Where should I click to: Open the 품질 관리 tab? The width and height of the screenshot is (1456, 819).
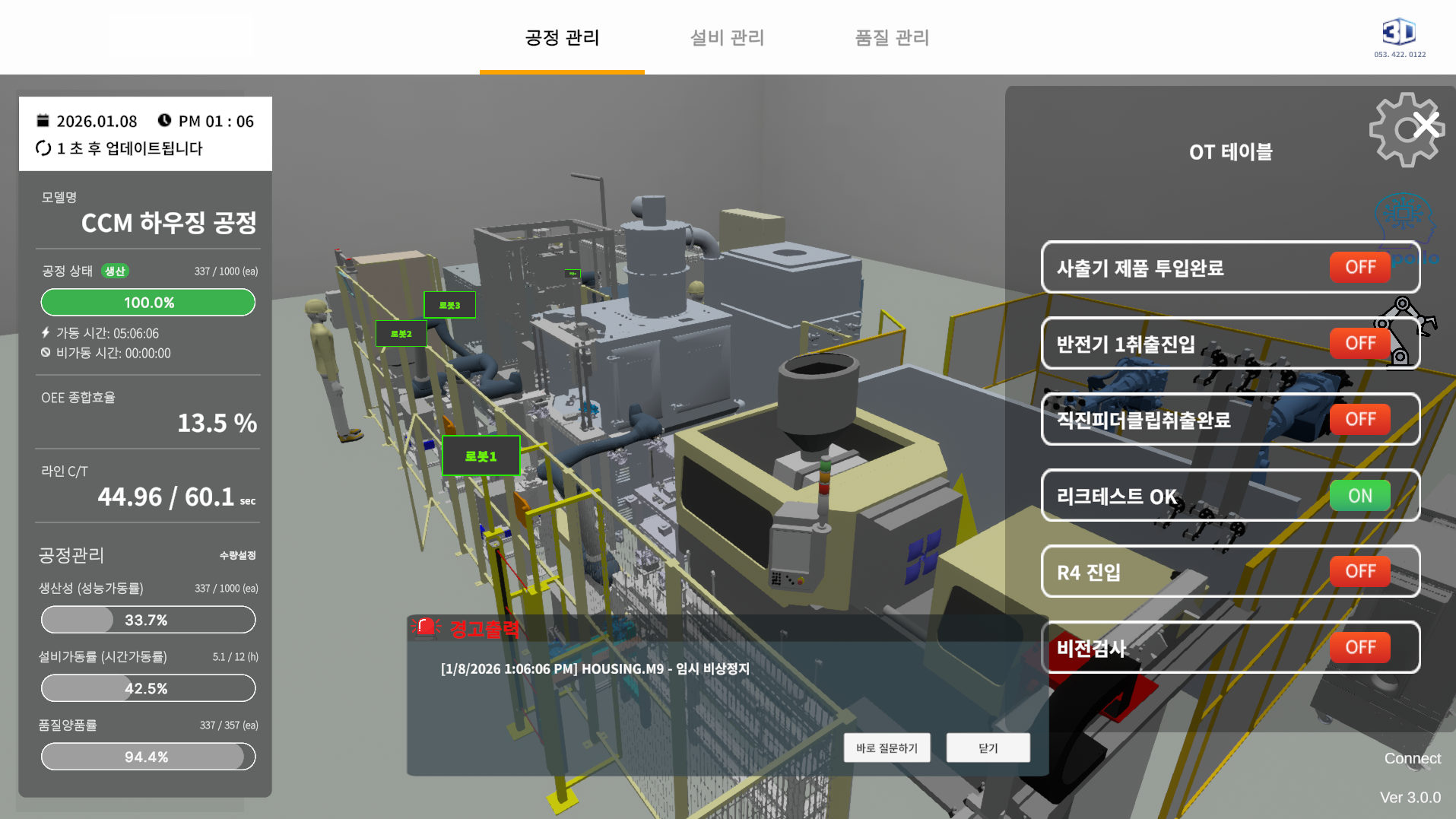(891, 37)
